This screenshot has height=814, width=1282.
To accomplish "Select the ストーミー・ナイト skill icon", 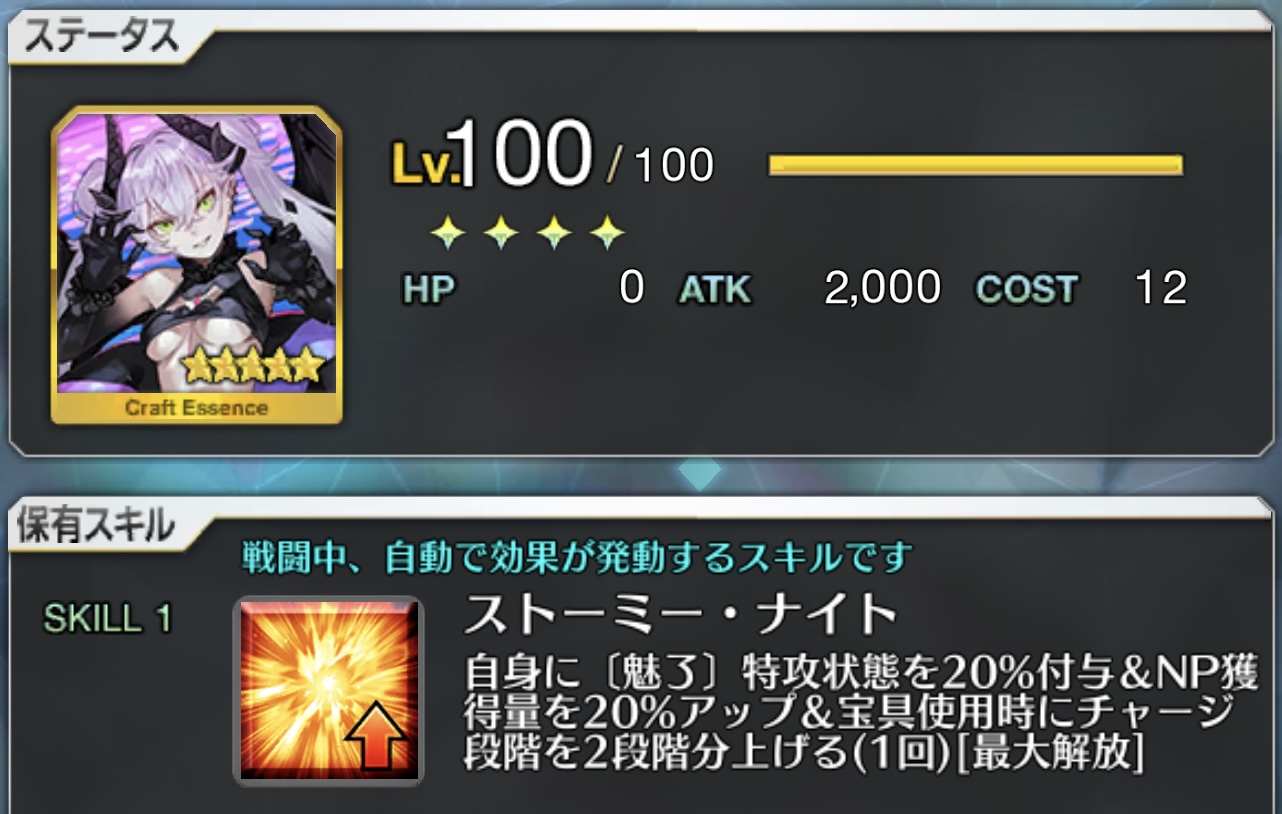I will click(x=328, y=690).
